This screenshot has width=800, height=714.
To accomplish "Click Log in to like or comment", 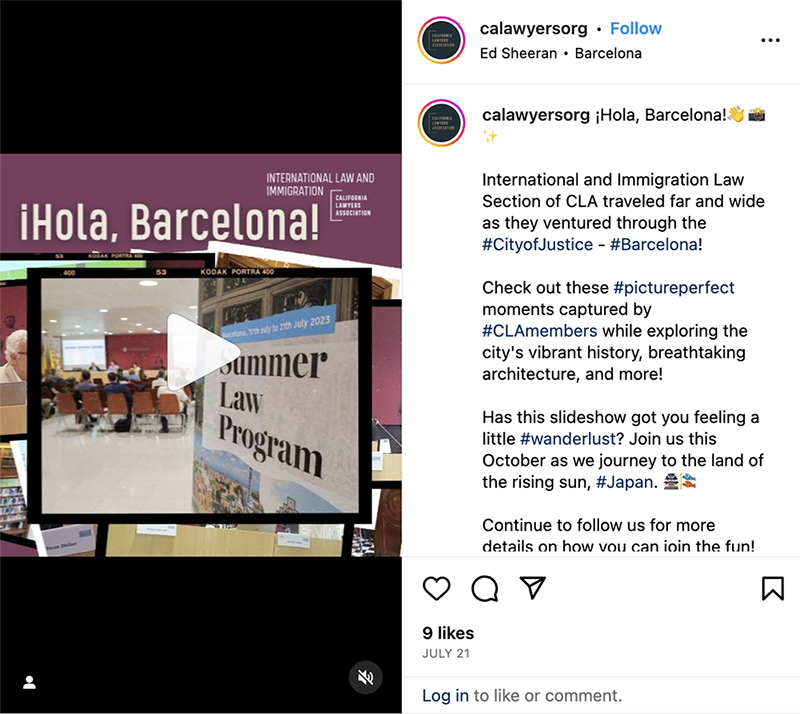I will point(445,696).
